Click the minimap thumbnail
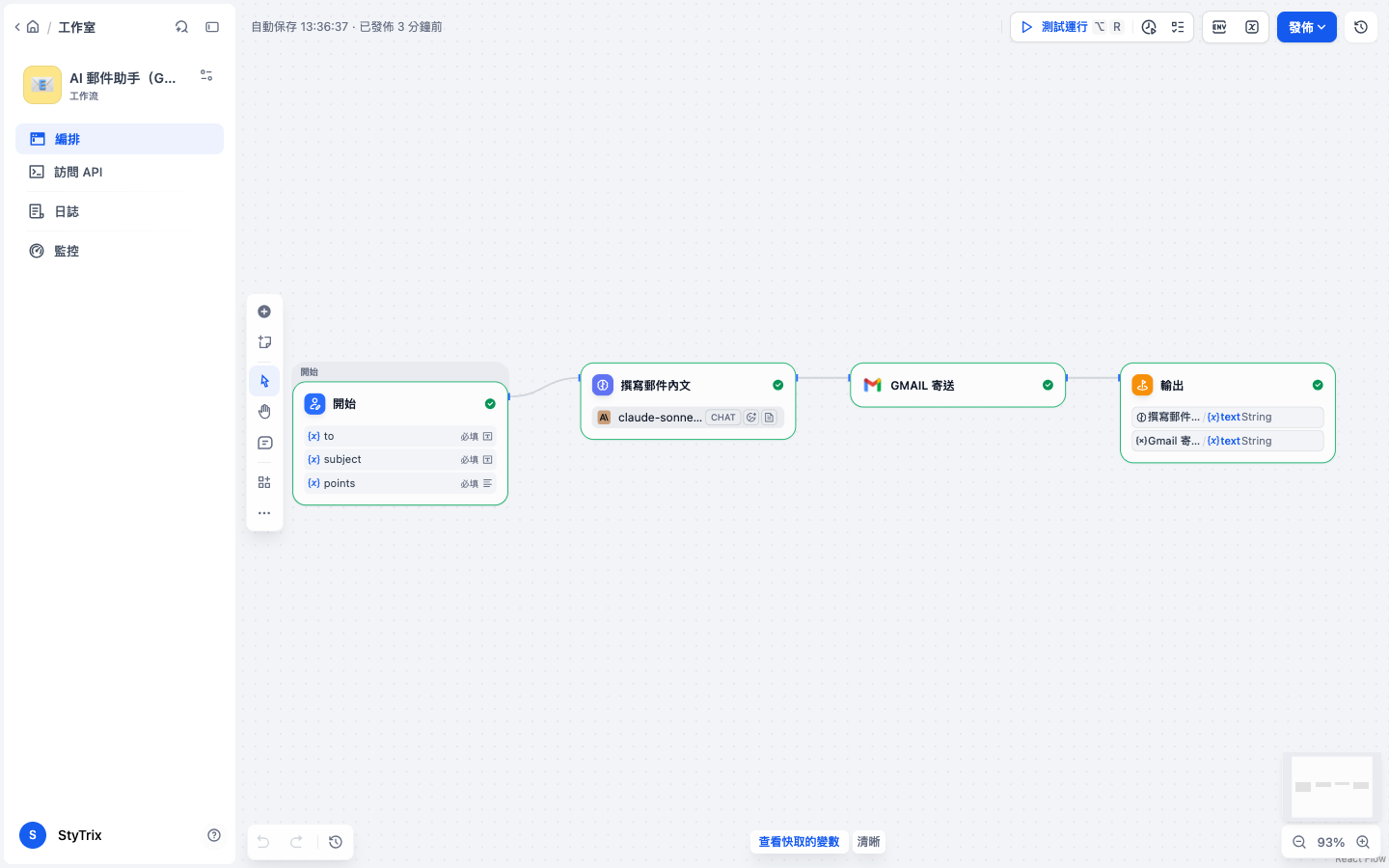This screenshot has height=868, width=1389. [1332, 786]
